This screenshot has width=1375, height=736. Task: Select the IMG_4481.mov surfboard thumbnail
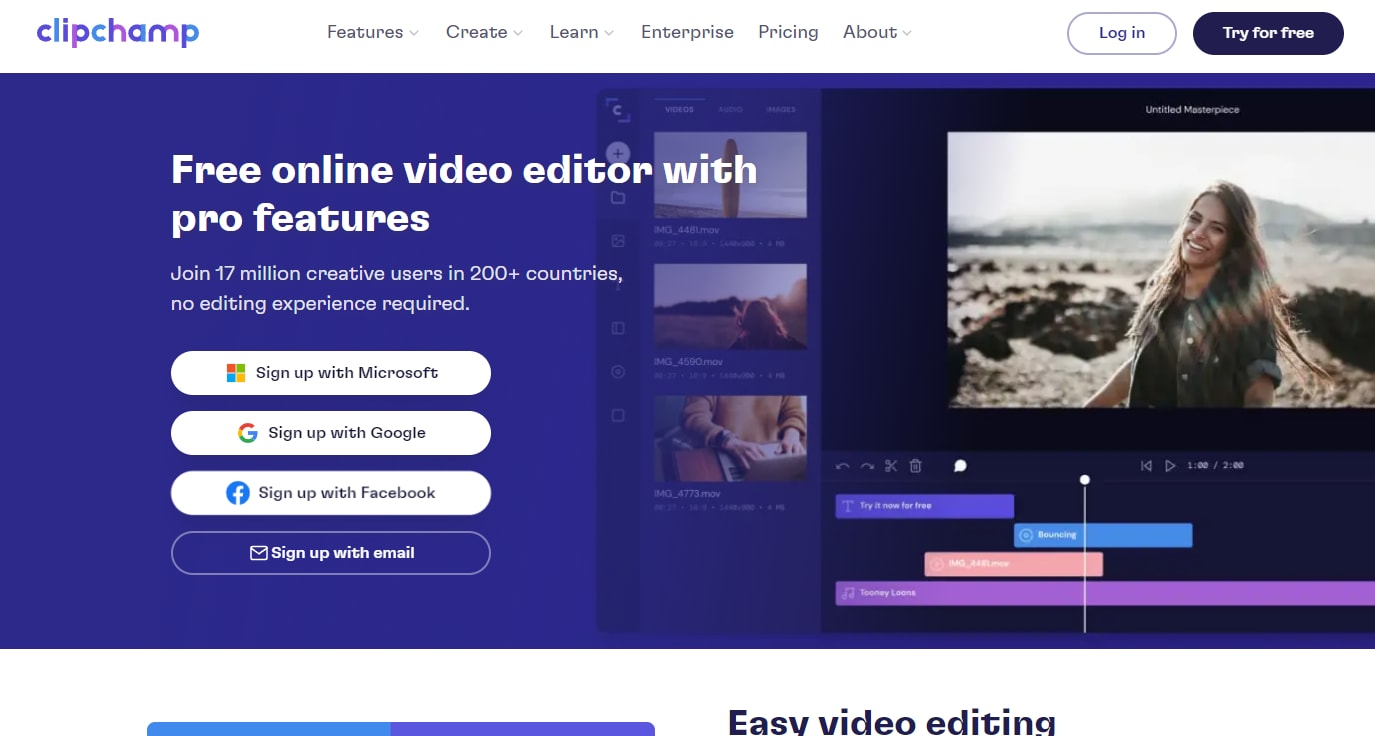point(730,175)
